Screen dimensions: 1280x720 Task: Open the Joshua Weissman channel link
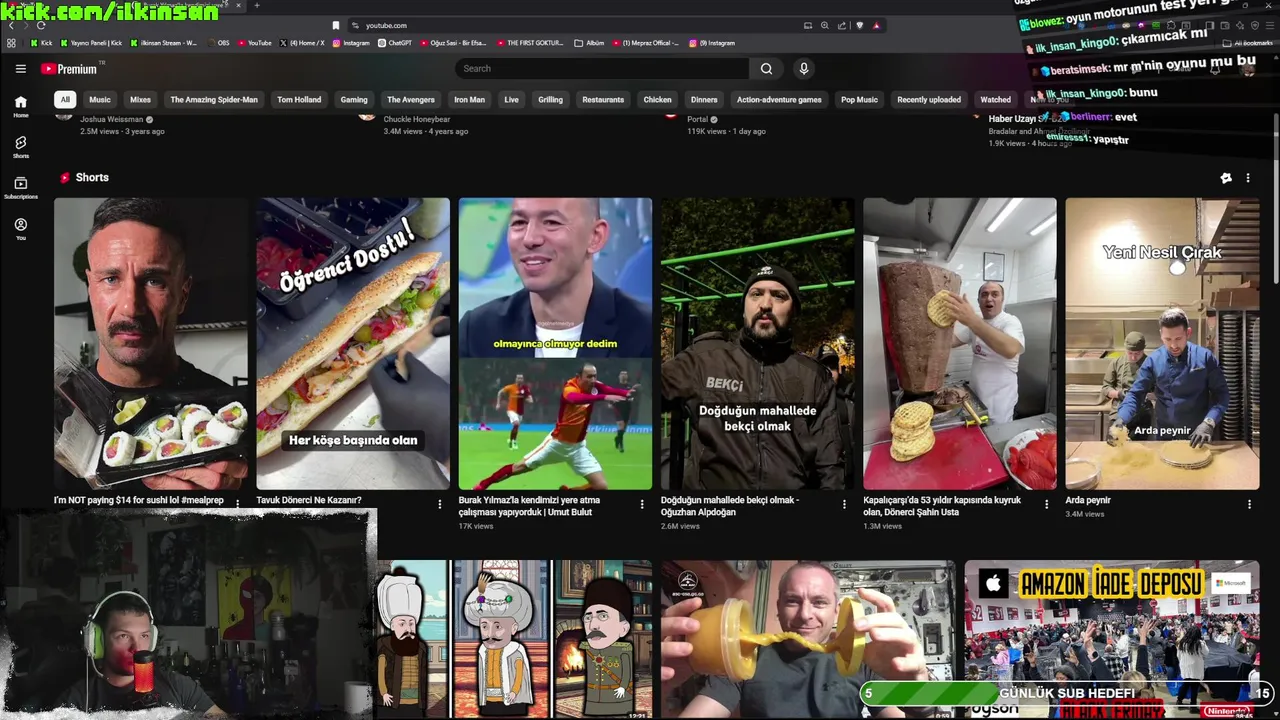(x=111, y=120)
